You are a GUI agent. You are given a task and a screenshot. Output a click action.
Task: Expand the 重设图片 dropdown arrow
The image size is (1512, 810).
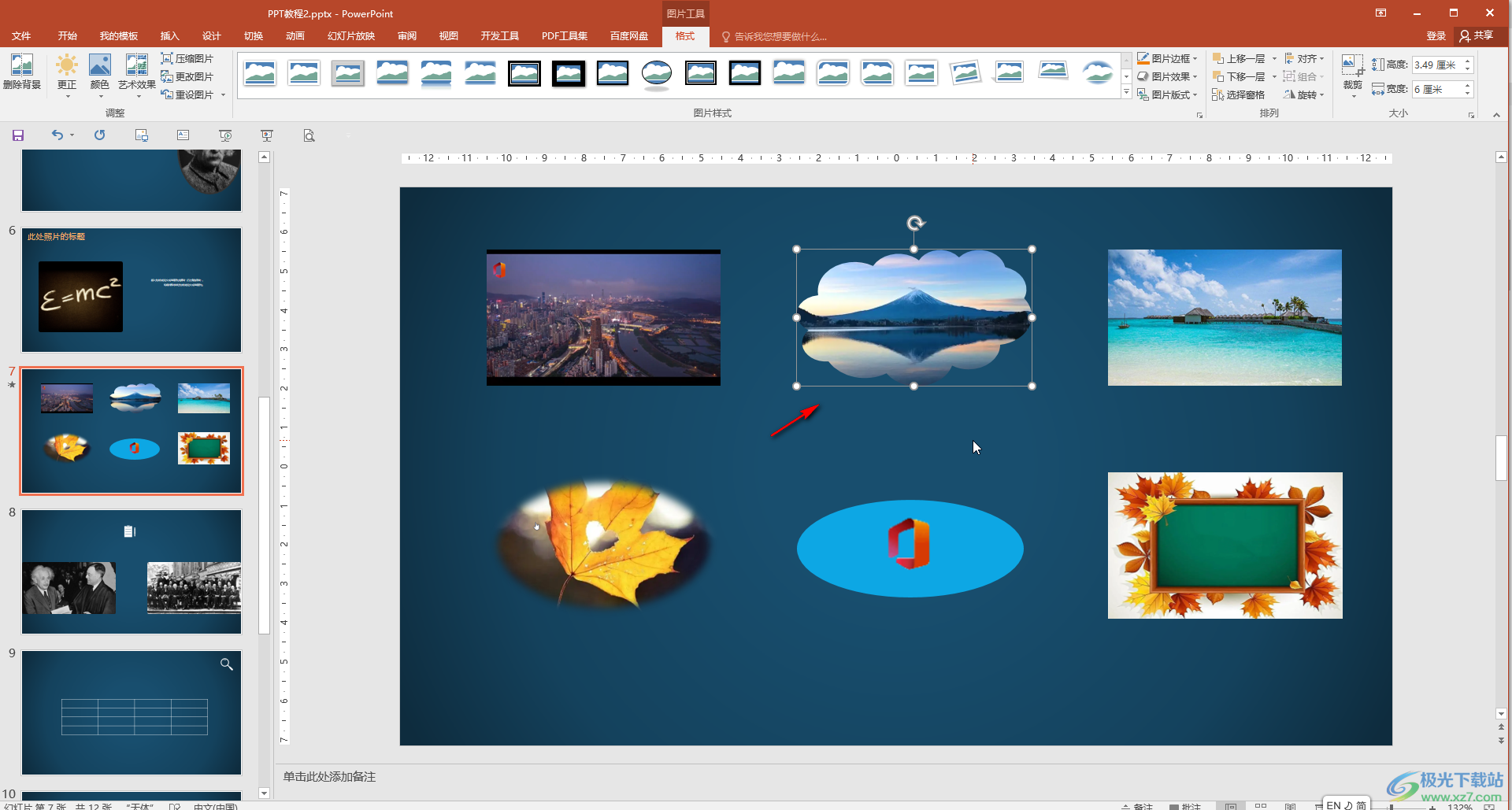pos(223,95)
